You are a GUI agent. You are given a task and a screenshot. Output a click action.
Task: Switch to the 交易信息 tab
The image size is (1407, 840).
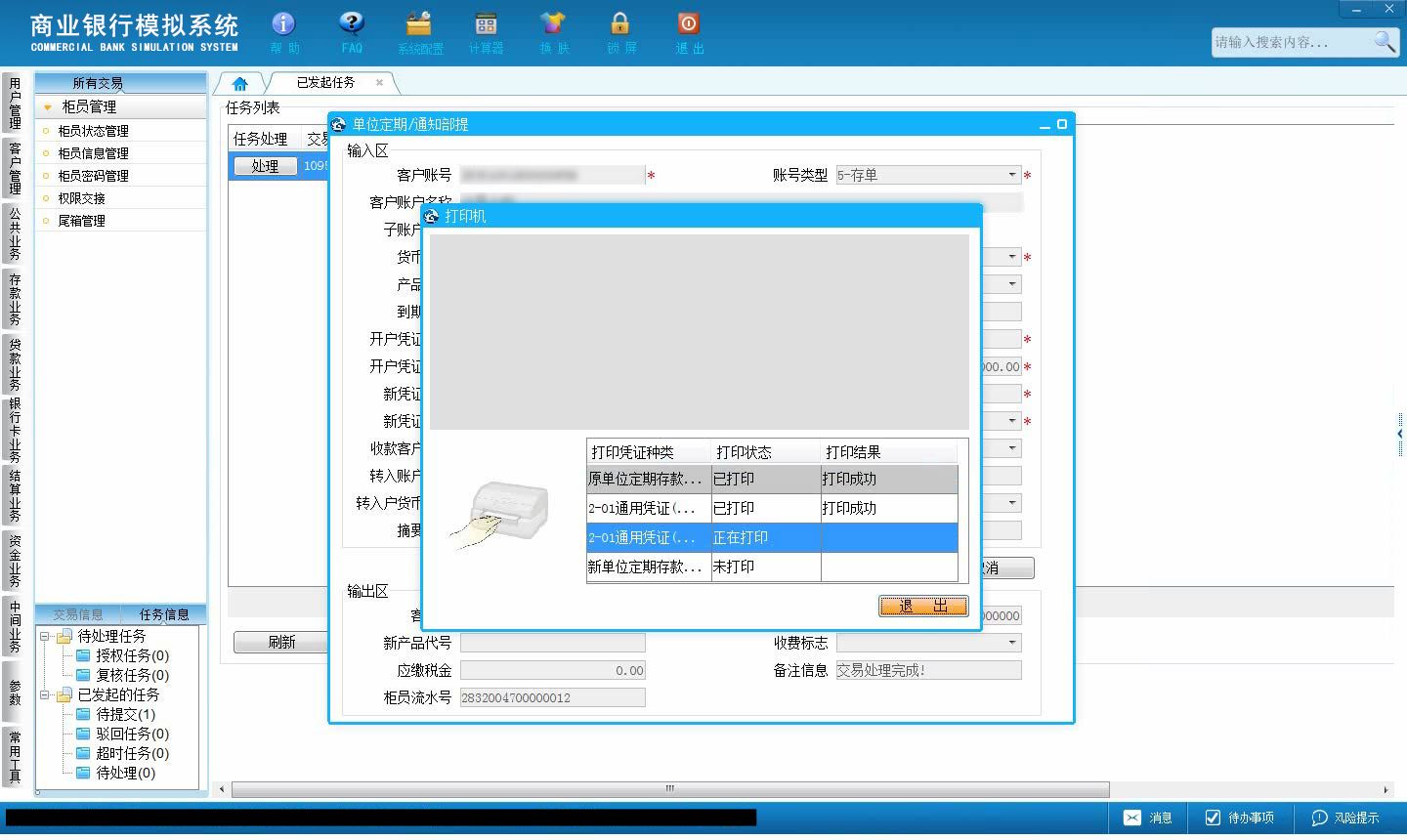tap(78, 614)
